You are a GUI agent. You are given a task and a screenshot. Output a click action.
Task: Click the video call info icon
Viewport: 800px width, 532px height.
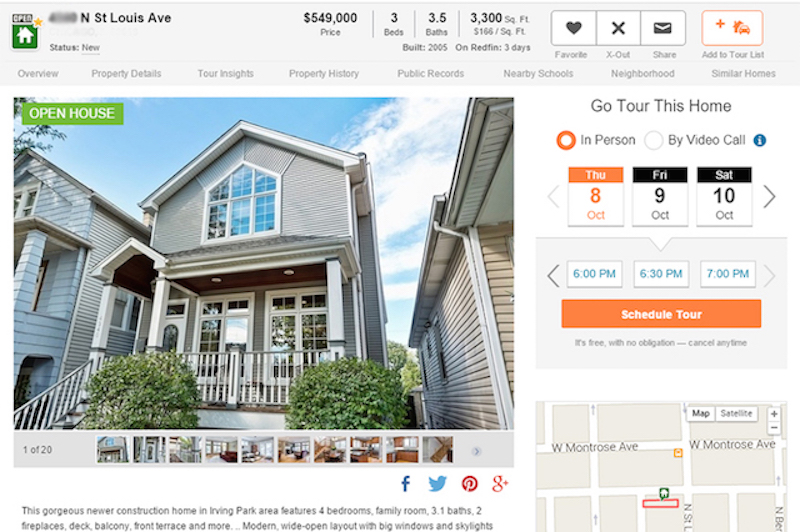pyautogui.click(x=760, y=140)
